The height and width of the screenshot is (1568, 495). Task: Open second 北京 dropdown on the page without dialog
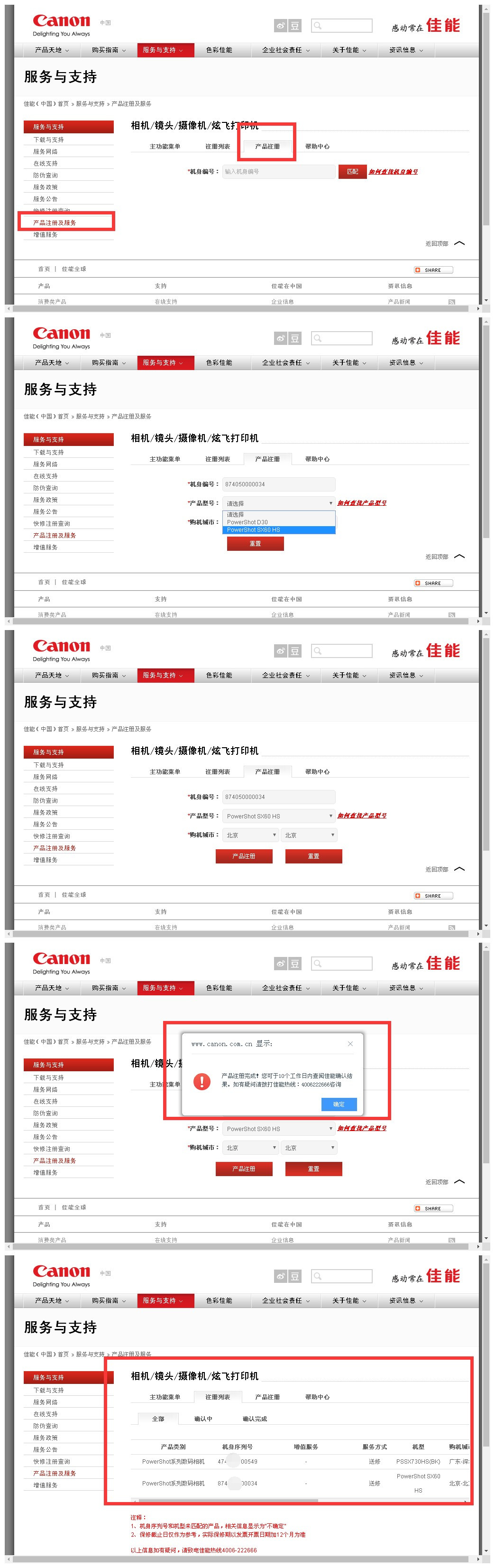tap(309, 835)
